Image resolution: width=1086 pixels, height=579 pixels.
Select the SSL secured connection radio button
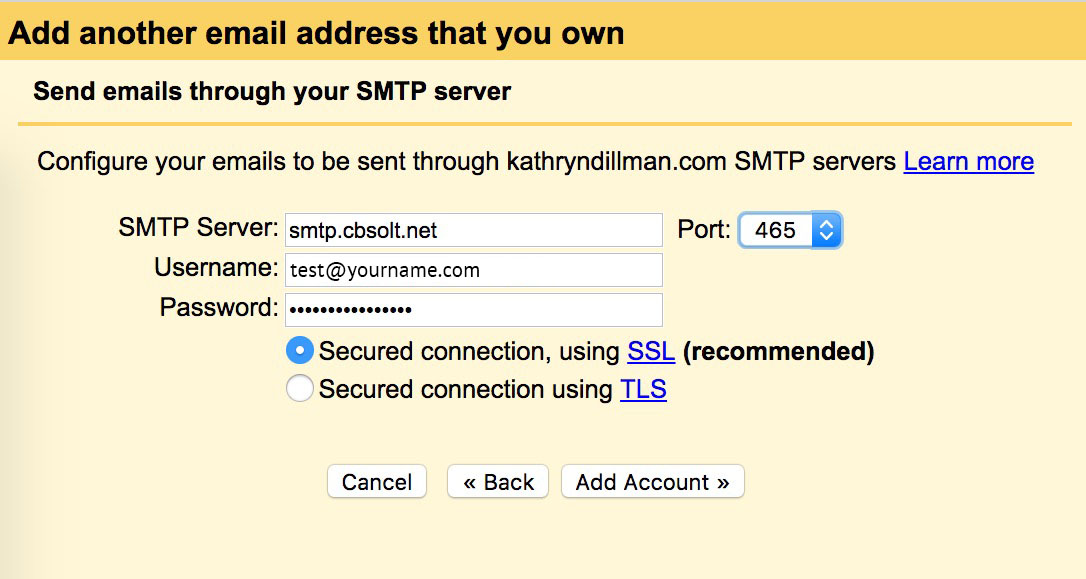click(300, 351)
